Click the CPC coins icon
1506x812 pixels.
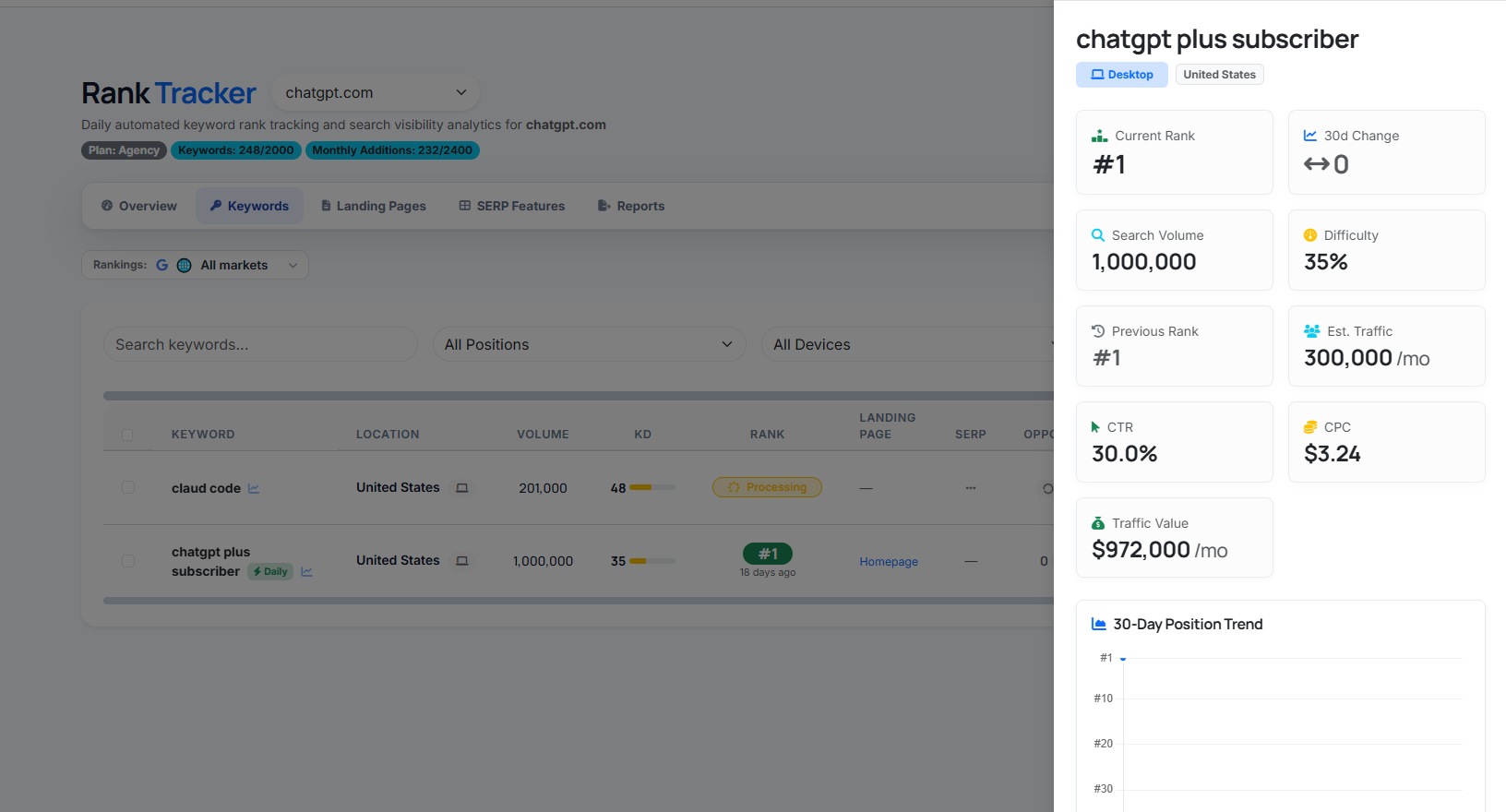(x=1310, y=427)
